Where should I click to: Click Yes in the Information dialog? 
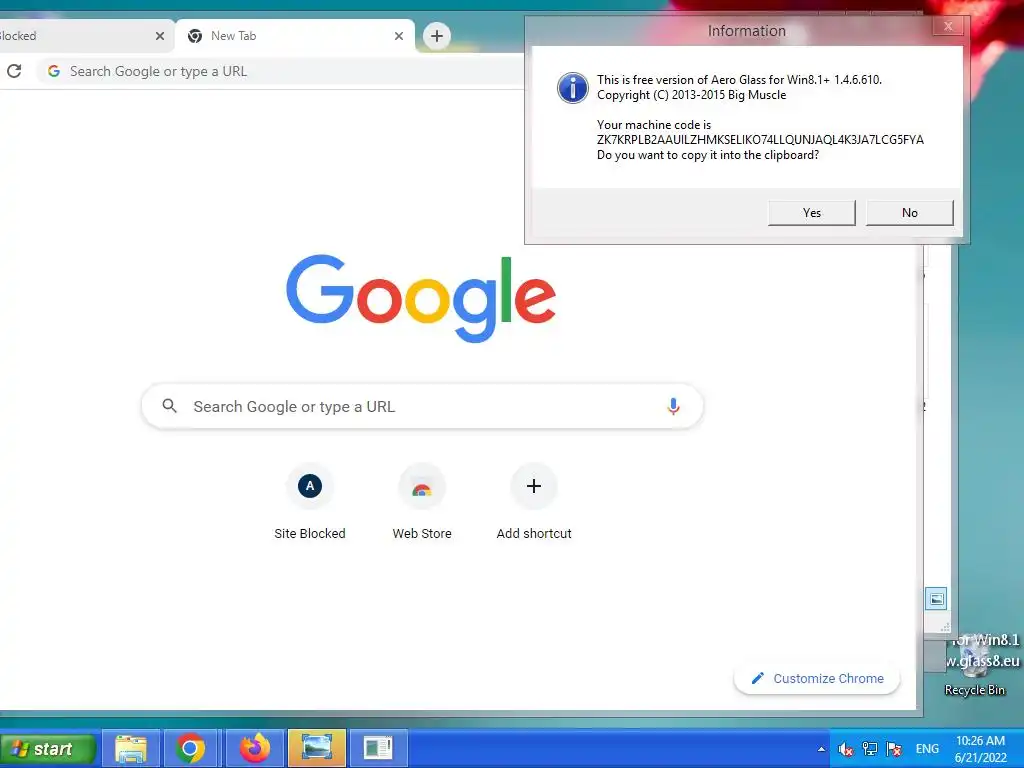click(812, 213)
